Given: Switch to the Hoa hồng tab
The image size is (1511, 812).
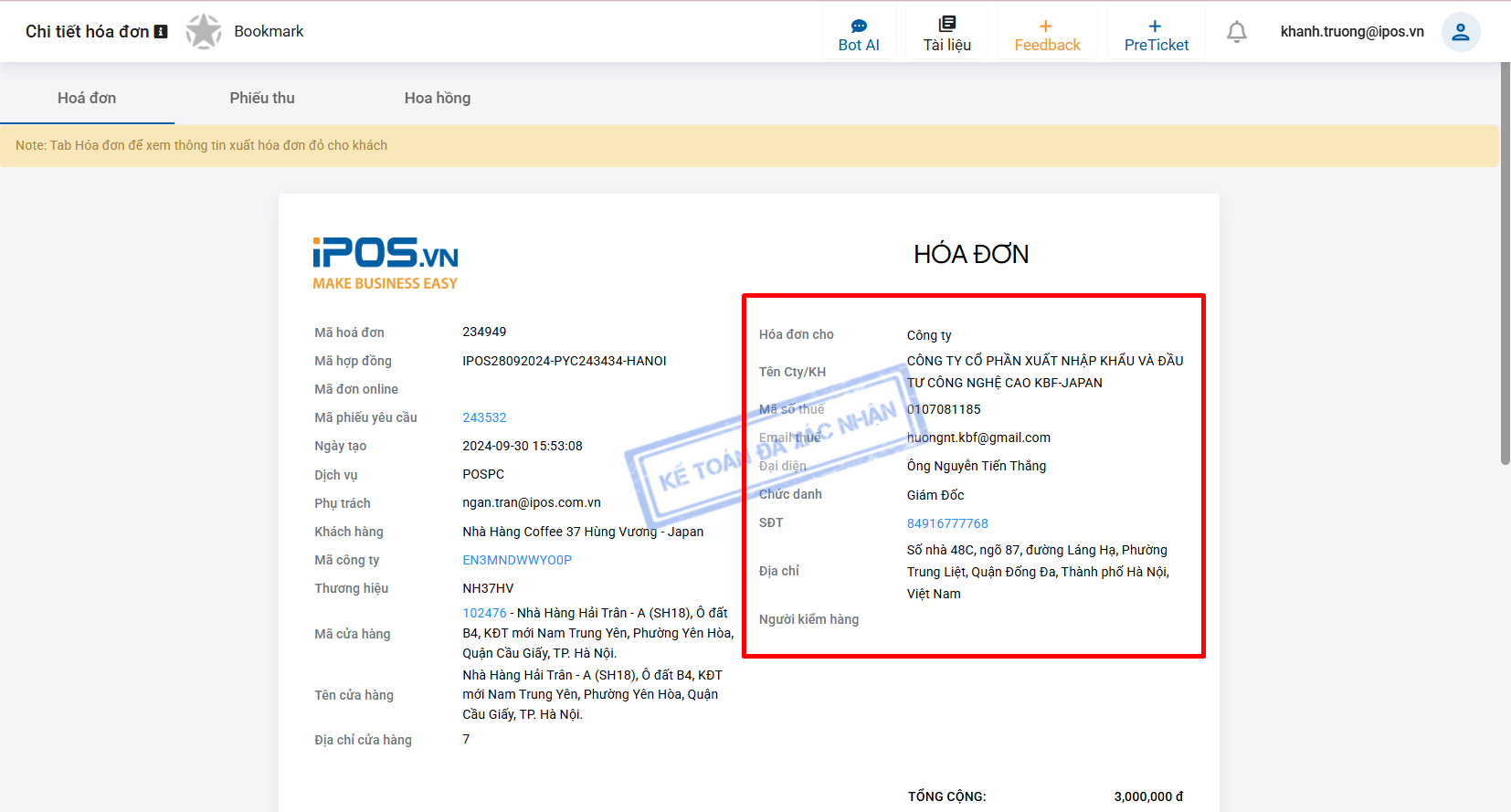Looking at the screenshot, I should [x=438, y=98].
